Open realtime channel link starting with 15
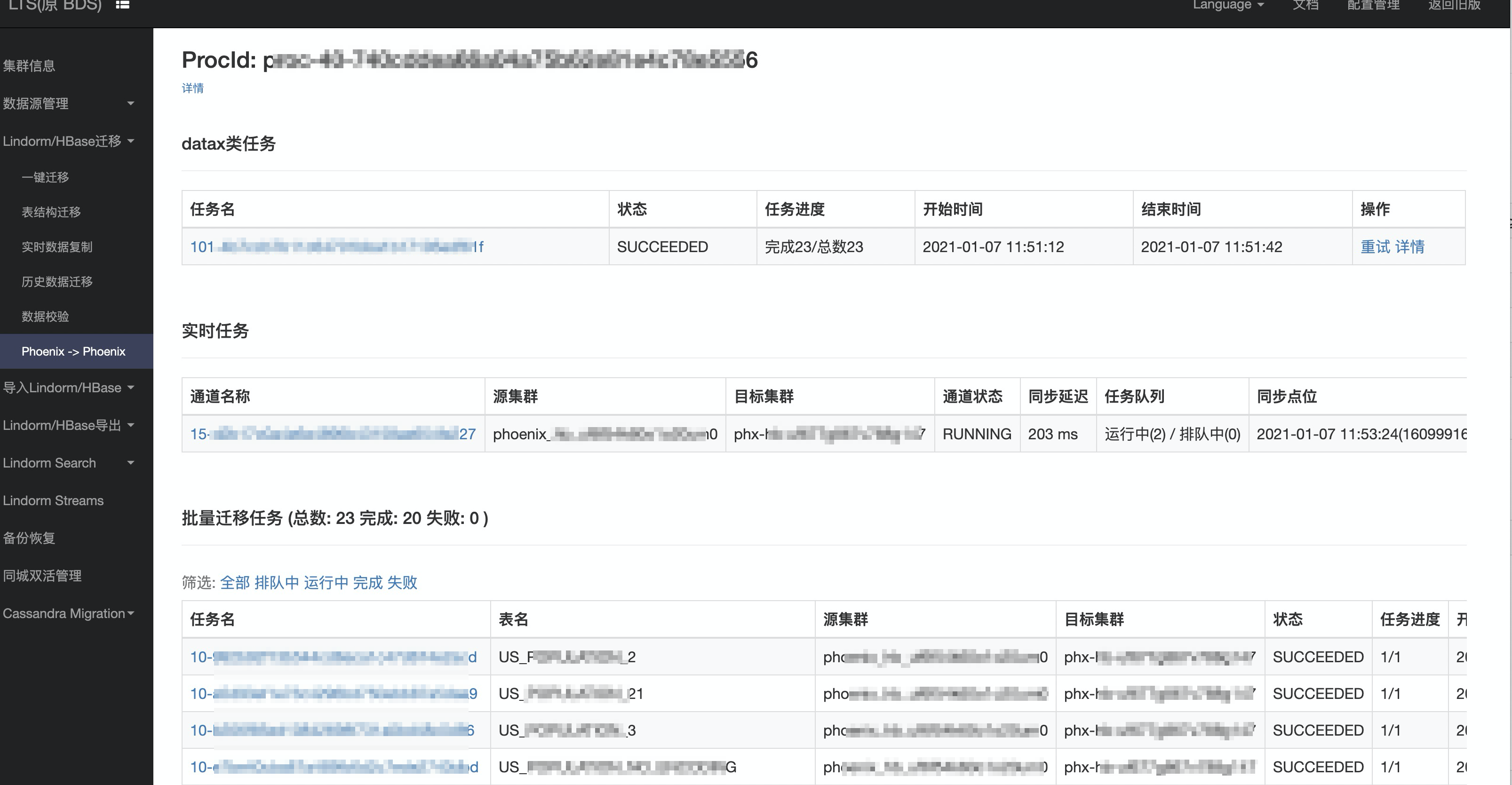1512x785 pixels. point(333,434)
